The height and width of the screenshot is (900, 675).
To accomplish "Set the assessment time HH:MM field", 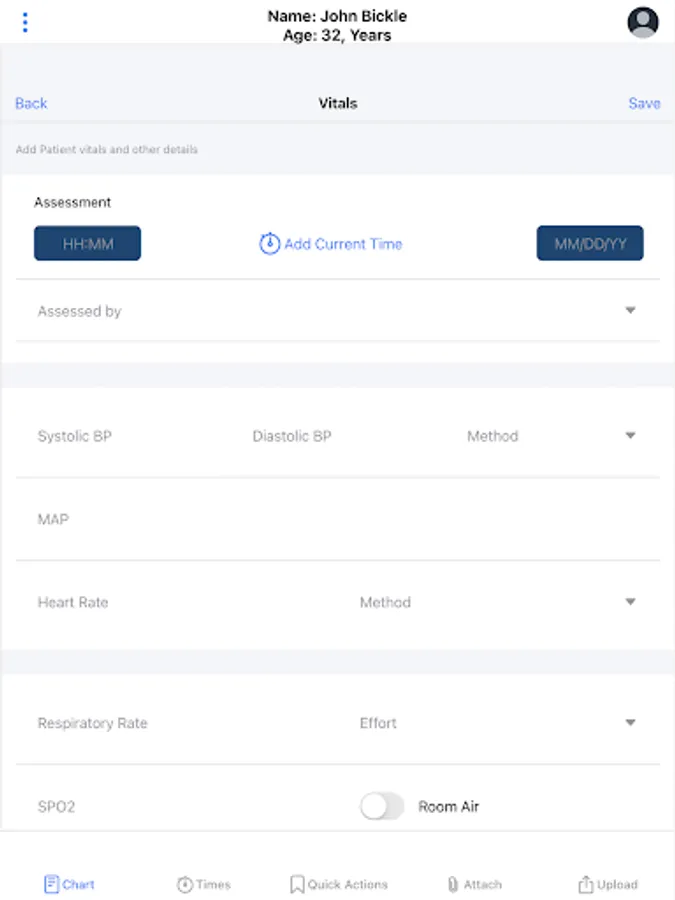I will pyautogui.click(x=88, y=243).
